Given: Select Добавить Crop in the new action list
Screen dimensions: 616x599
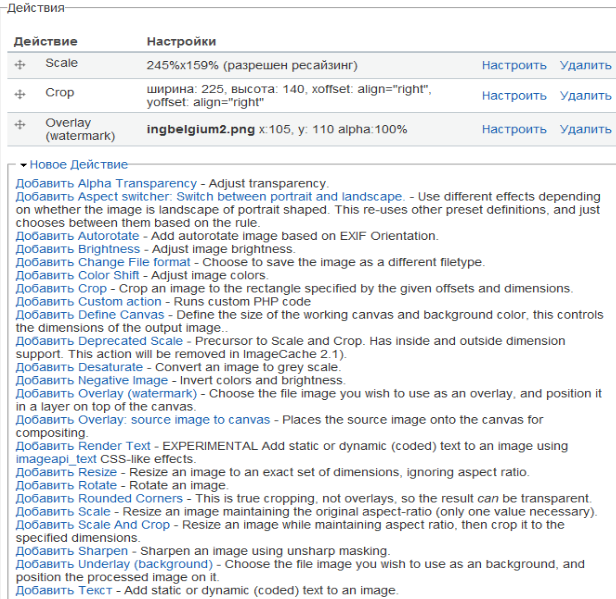Looking at the screenshot, I should [x=61, y=288].
